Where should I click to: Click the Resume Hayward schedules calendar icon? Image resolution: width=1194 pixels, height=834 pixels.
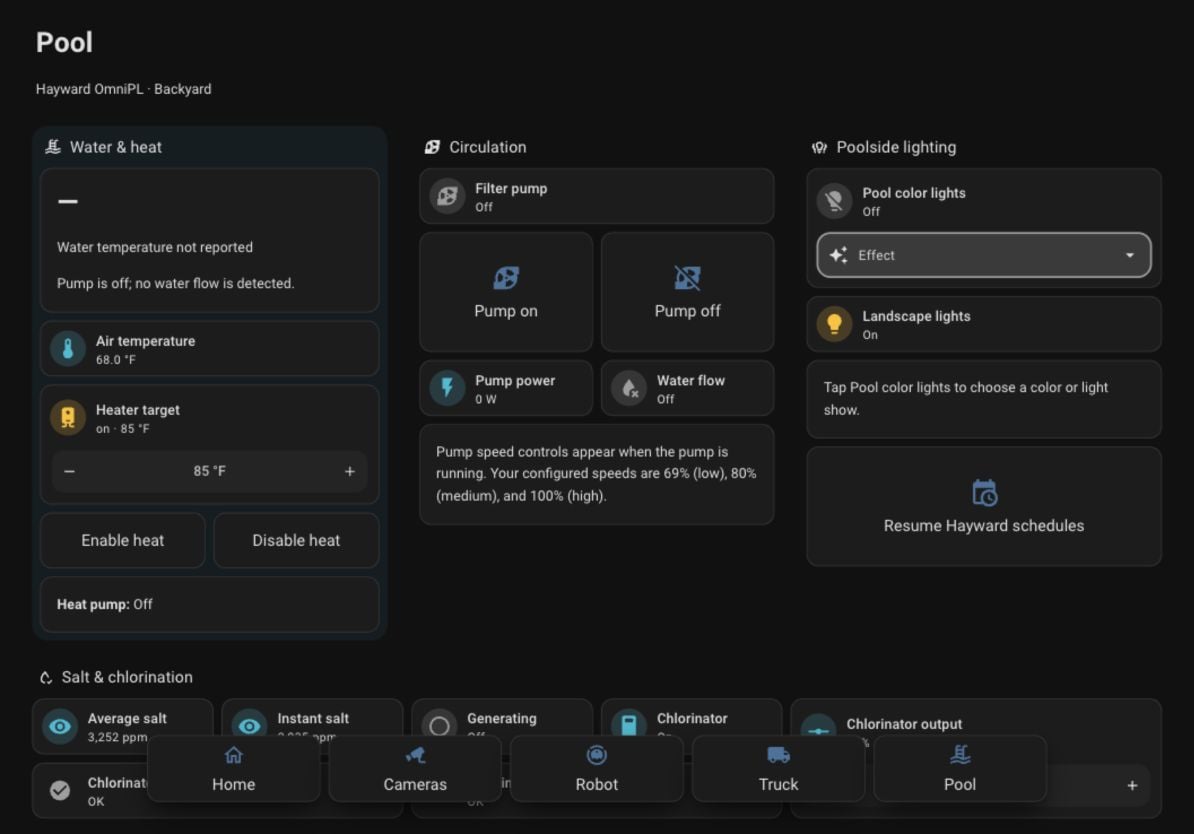[984, 493]
